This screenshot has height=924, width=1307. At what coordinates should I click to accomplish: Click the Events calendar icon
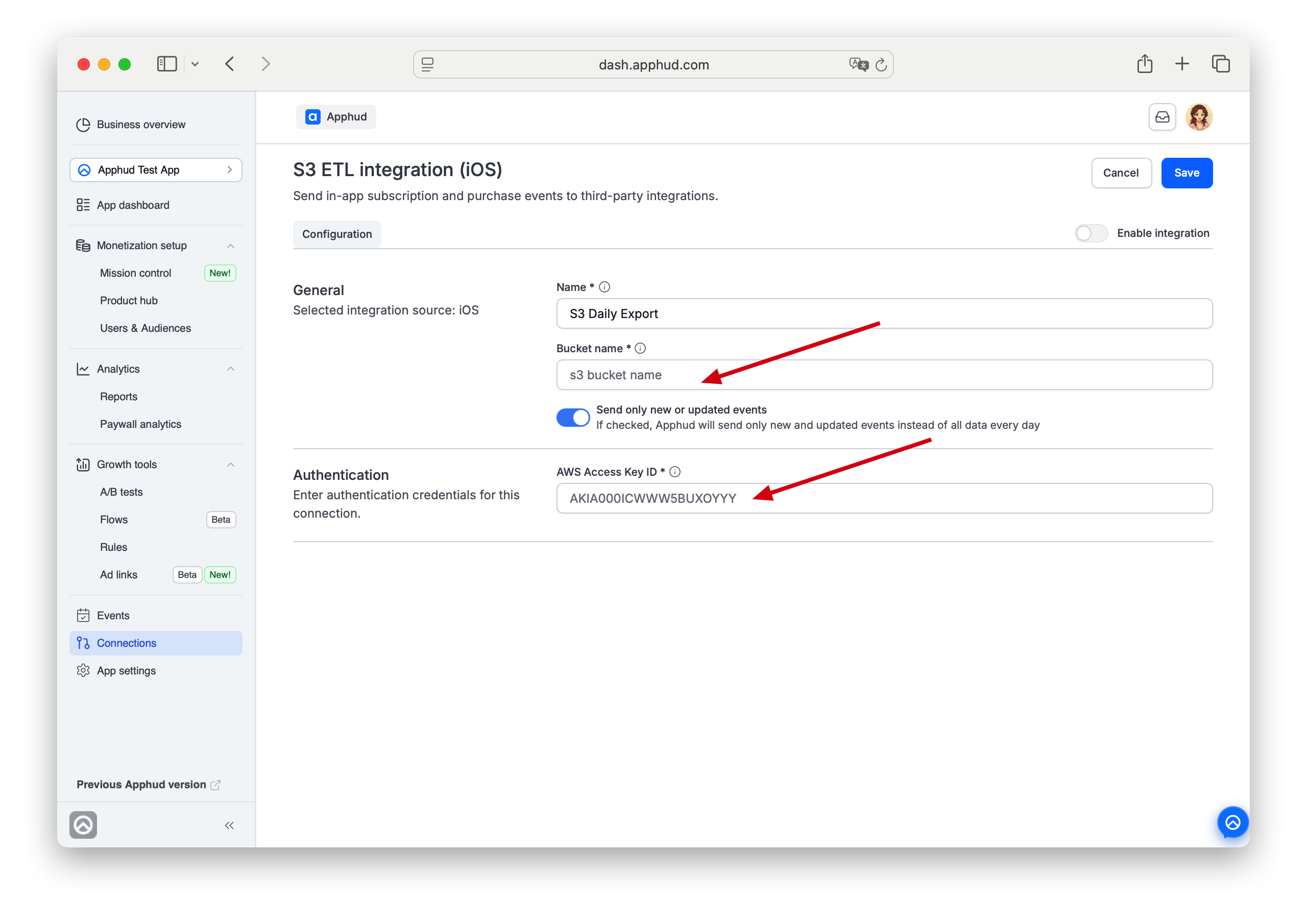click(x=83, y=616)
